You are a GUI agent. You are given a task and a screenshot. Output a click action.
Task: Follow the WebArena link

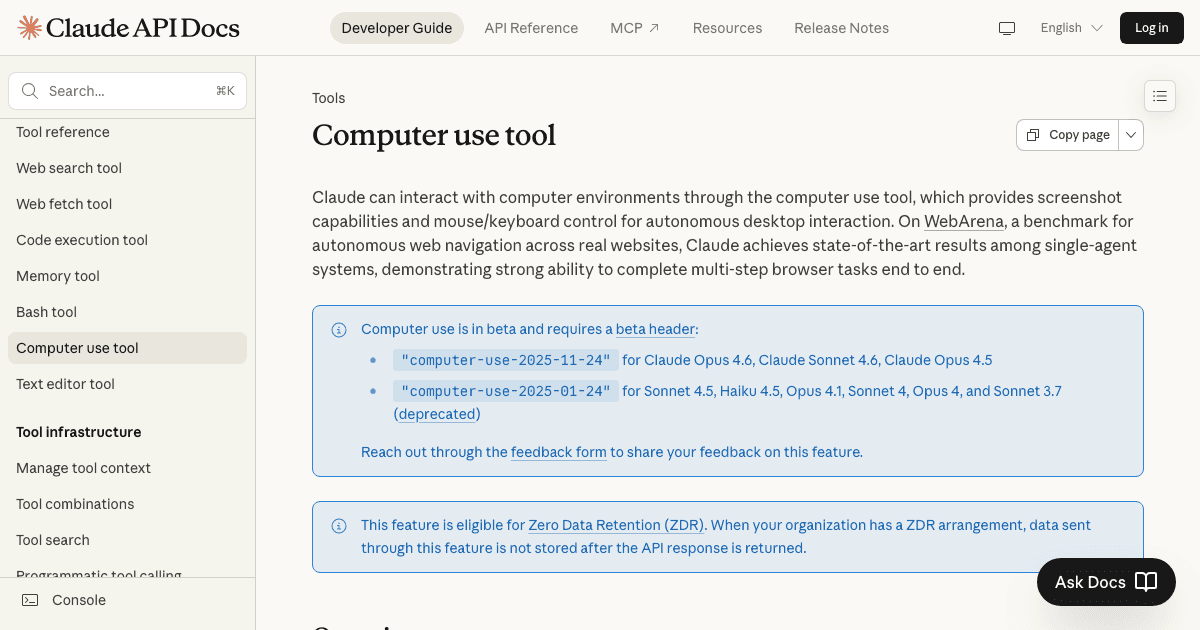click(964, 221)
